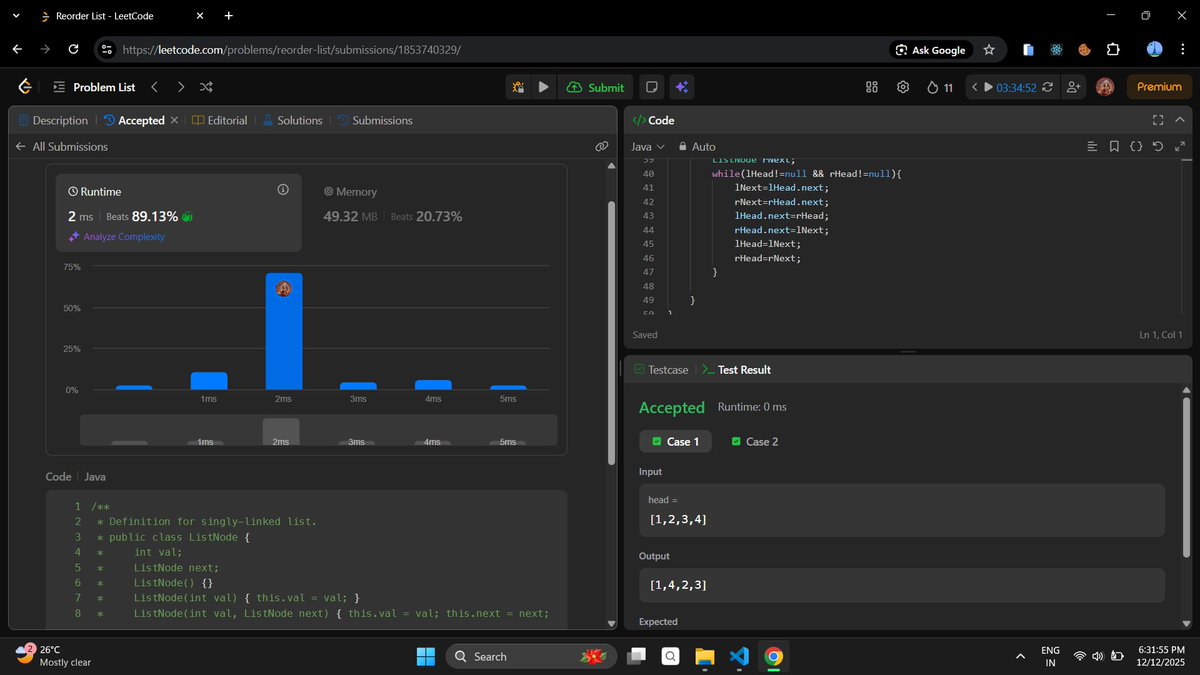
Task: Open the browser tab list chevron
Action: pos(15,16)
